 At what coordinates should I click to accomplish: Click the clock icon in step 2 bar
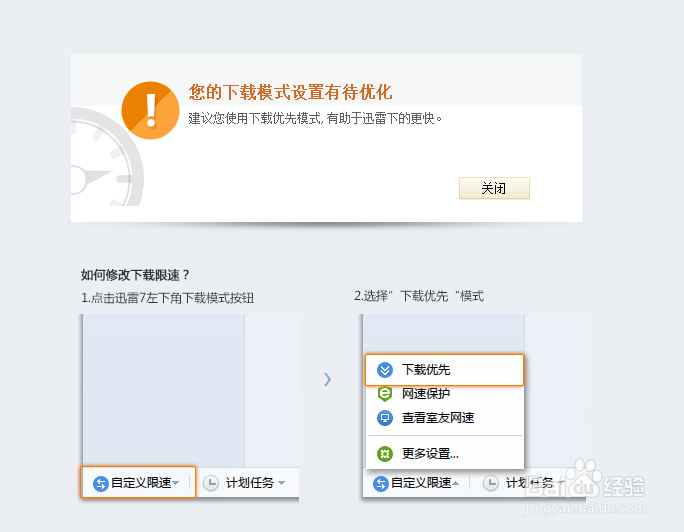(491, 483)
